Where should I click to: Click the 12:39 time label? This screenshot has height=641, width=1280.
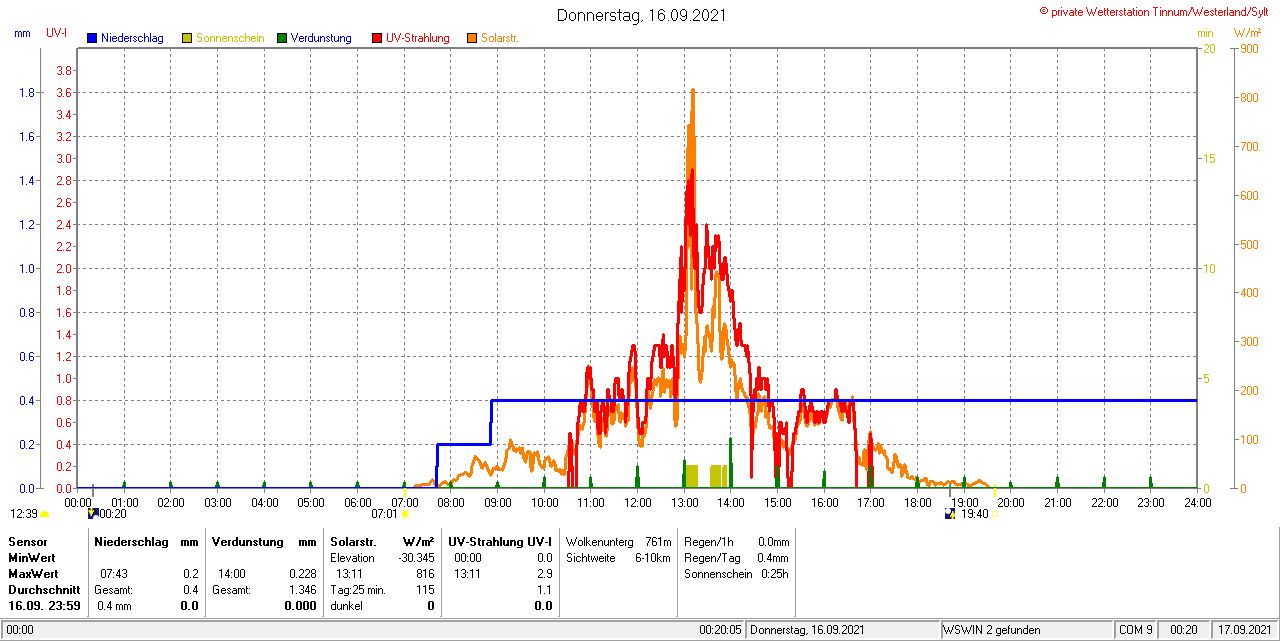coord(24,514)
